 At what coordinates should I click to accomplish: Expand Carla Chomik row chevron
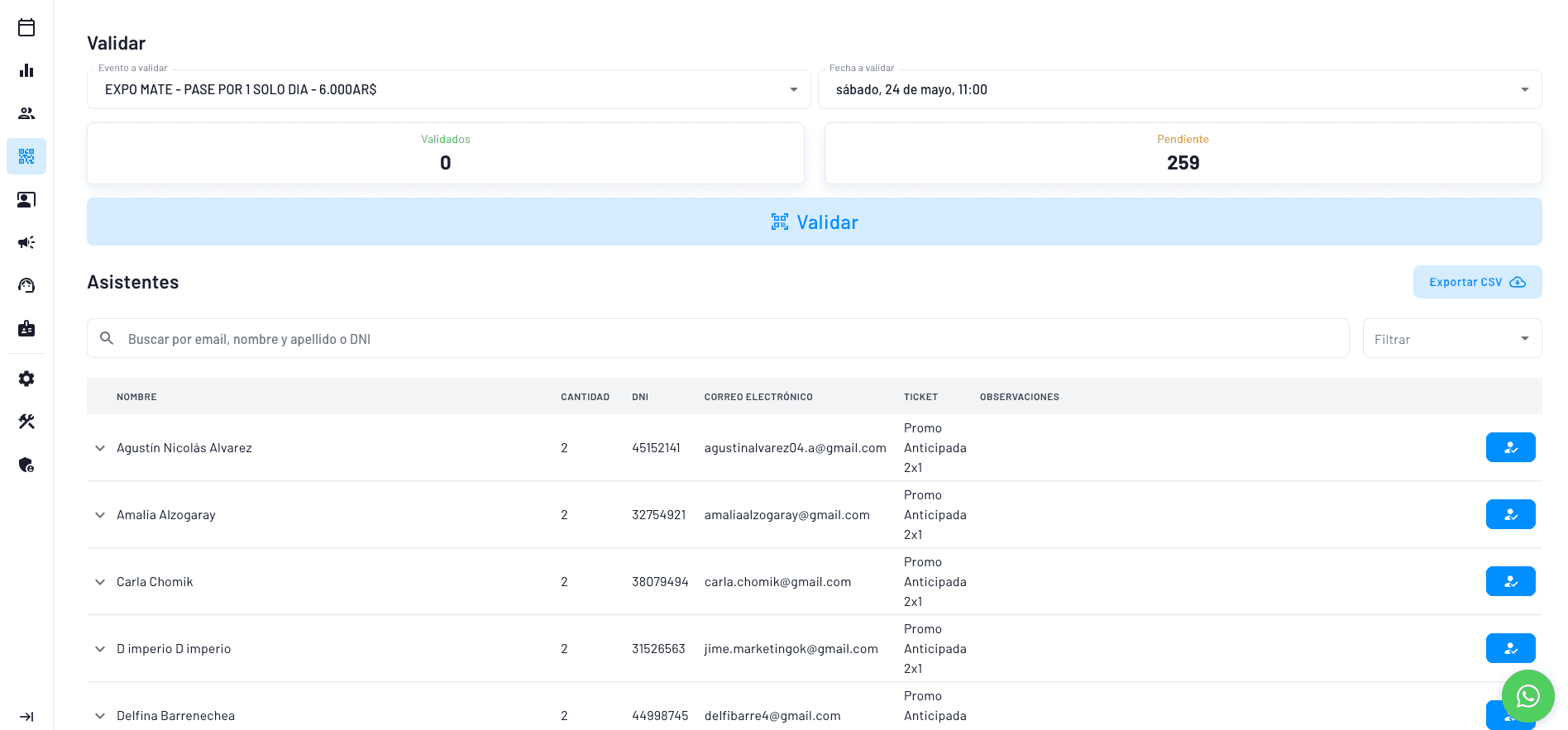[100, 582]
